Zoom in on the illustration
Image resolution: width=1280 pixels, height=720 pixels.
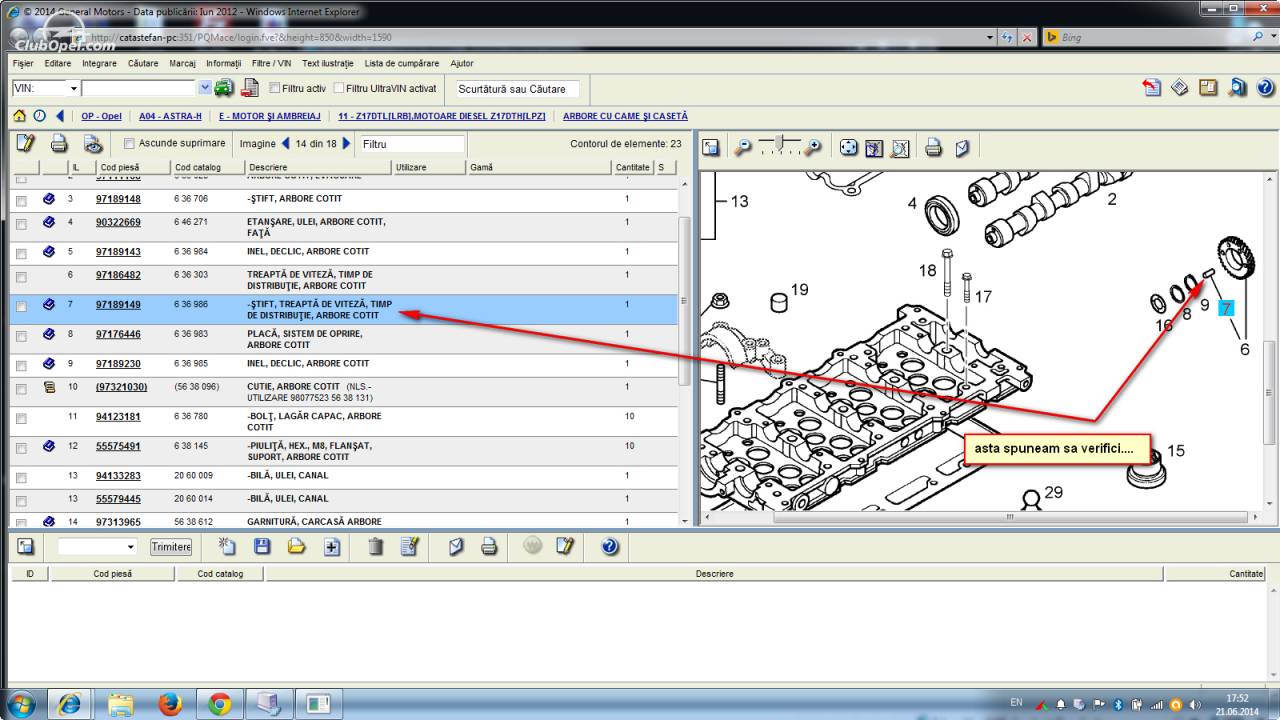tap(813, 148)
